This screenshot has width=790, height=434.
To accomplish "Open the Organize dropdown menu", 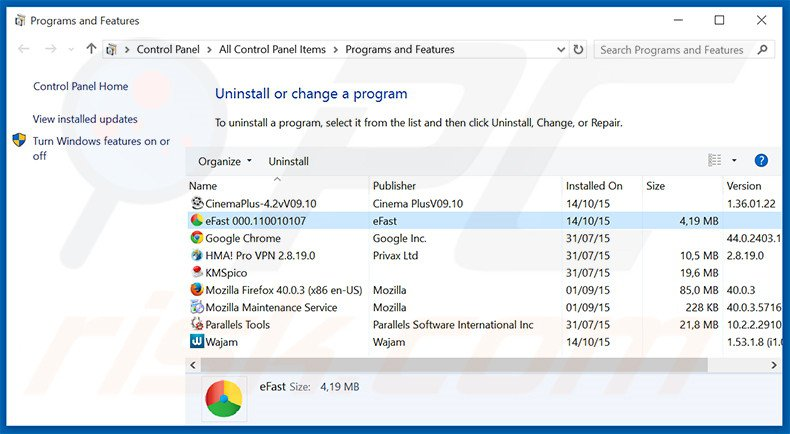I will 224,161.
